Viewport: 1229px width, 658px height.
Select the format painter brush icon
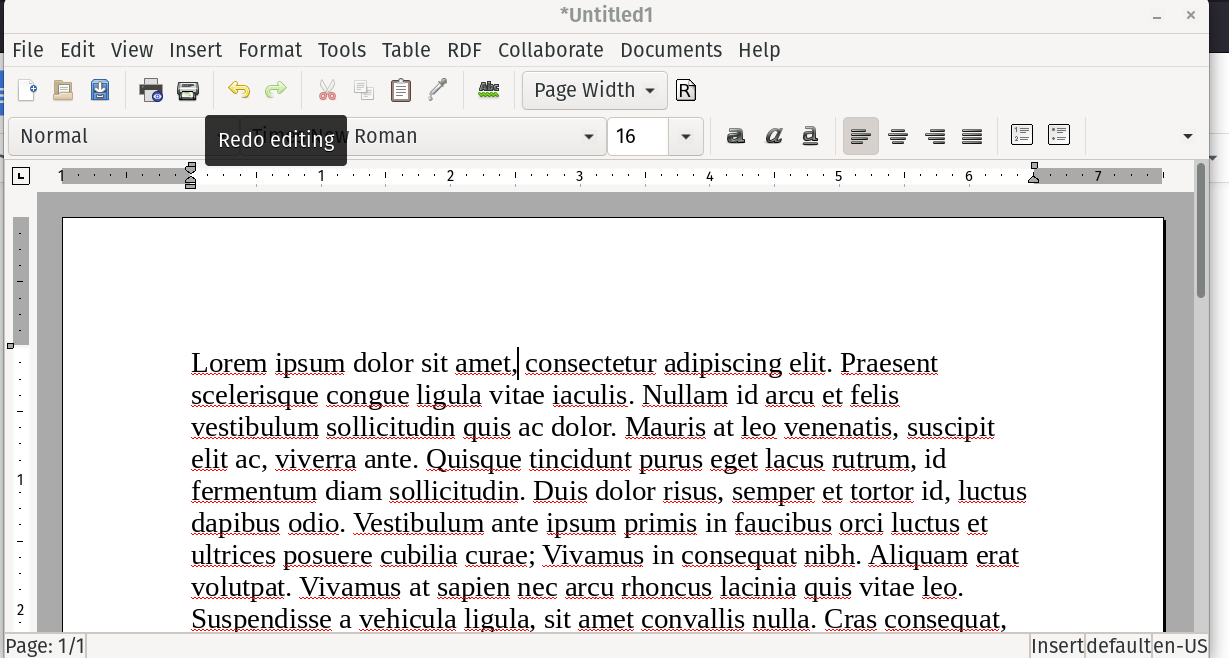[437, 91]
